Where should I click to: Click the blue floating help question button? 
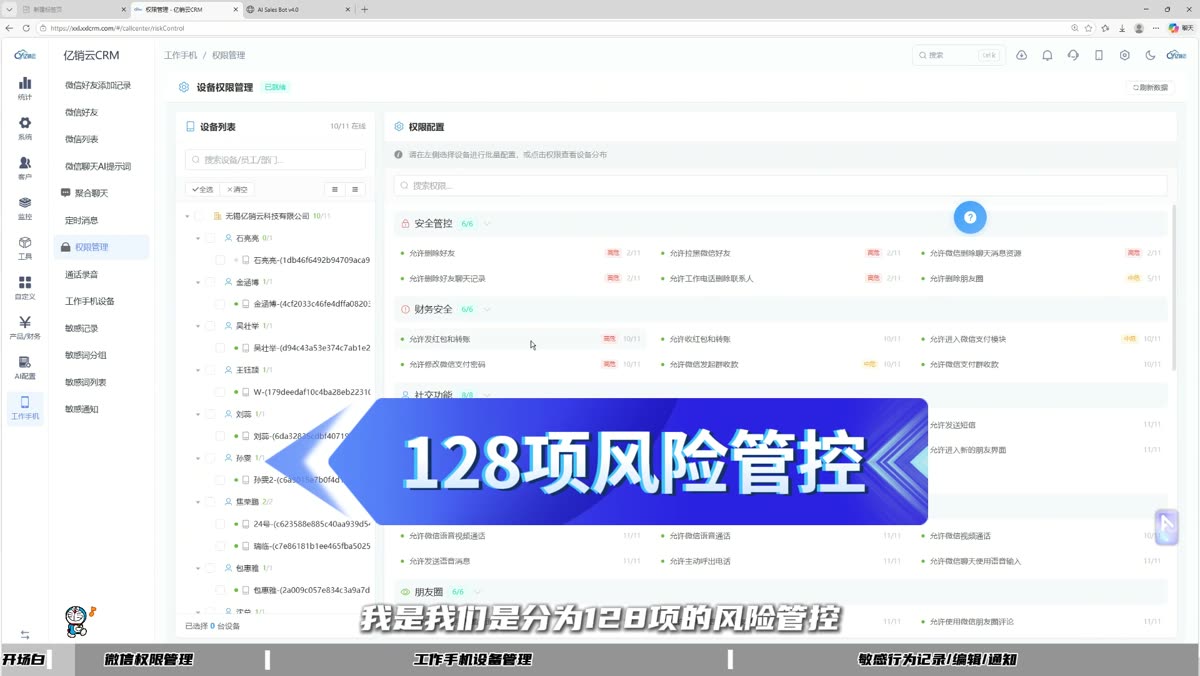point(969,217)
